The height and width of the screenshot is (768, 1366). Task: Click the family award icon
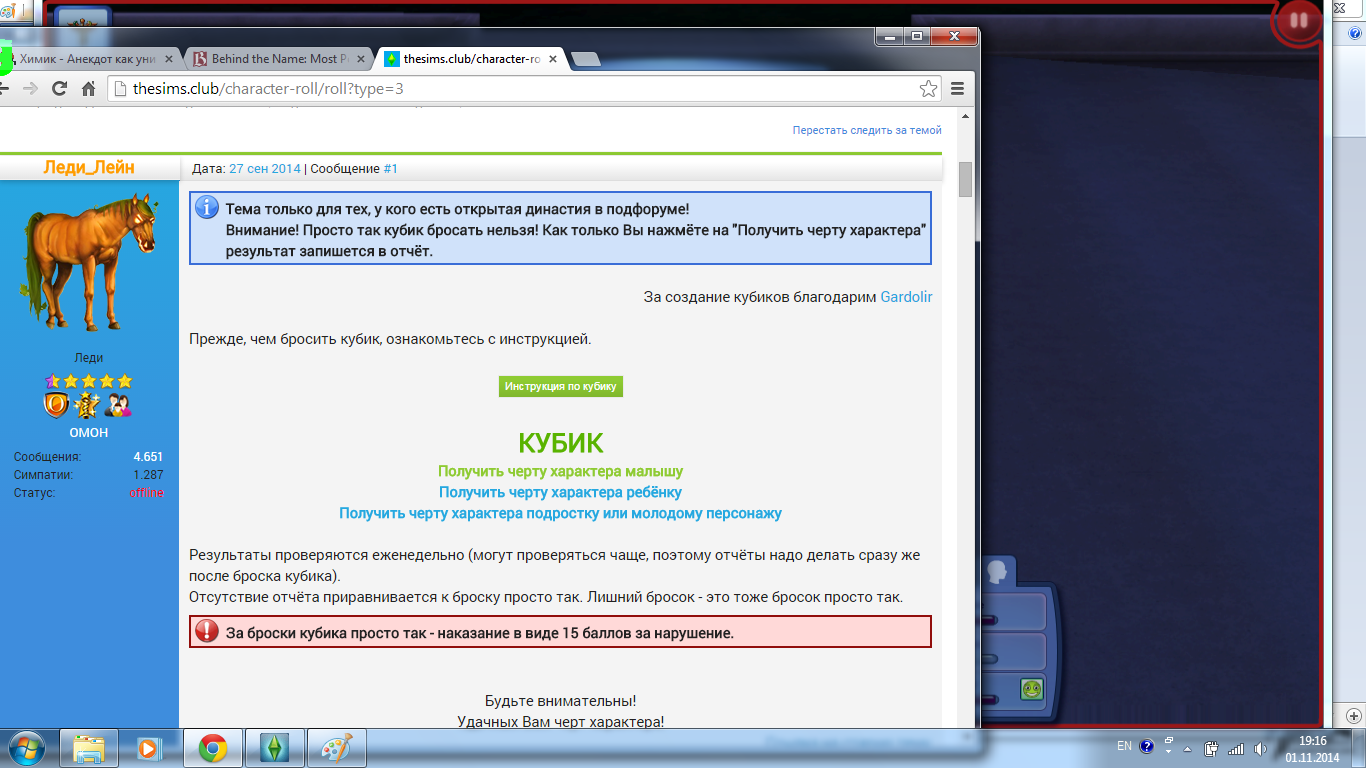118,405
